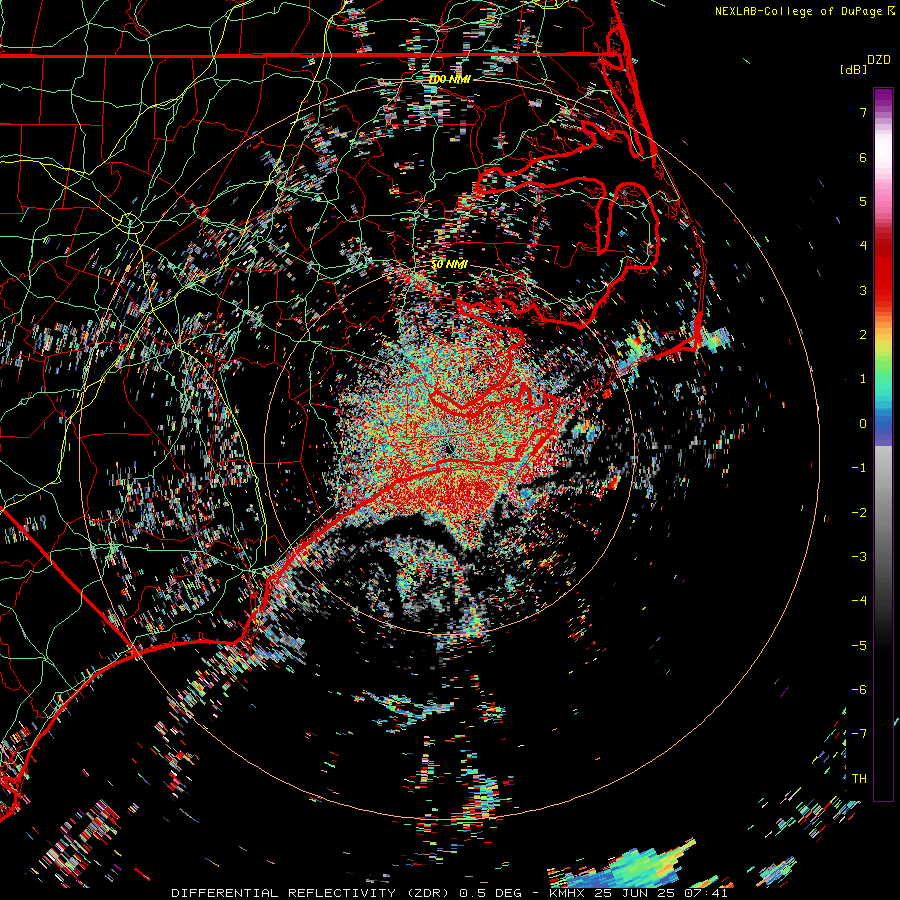Click the KMHX station identifier
Viewport: 900px width, 900px height.
[x=567, y=893]
